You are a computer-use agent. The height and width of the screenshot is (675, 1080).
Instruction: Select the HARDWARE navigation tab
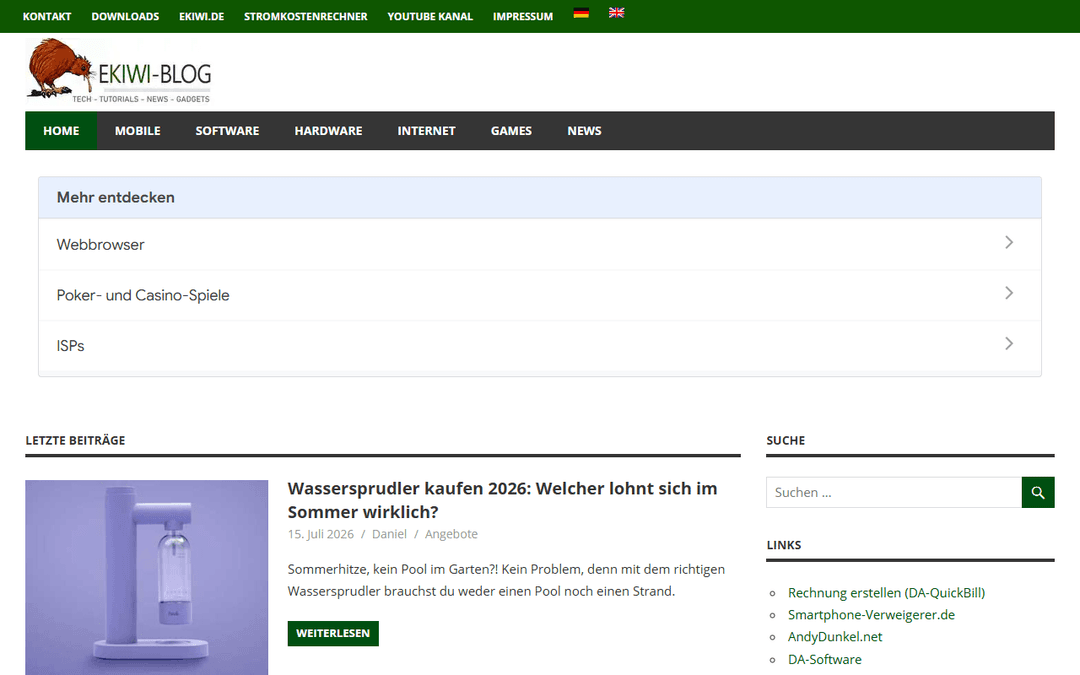click(329, 131)
